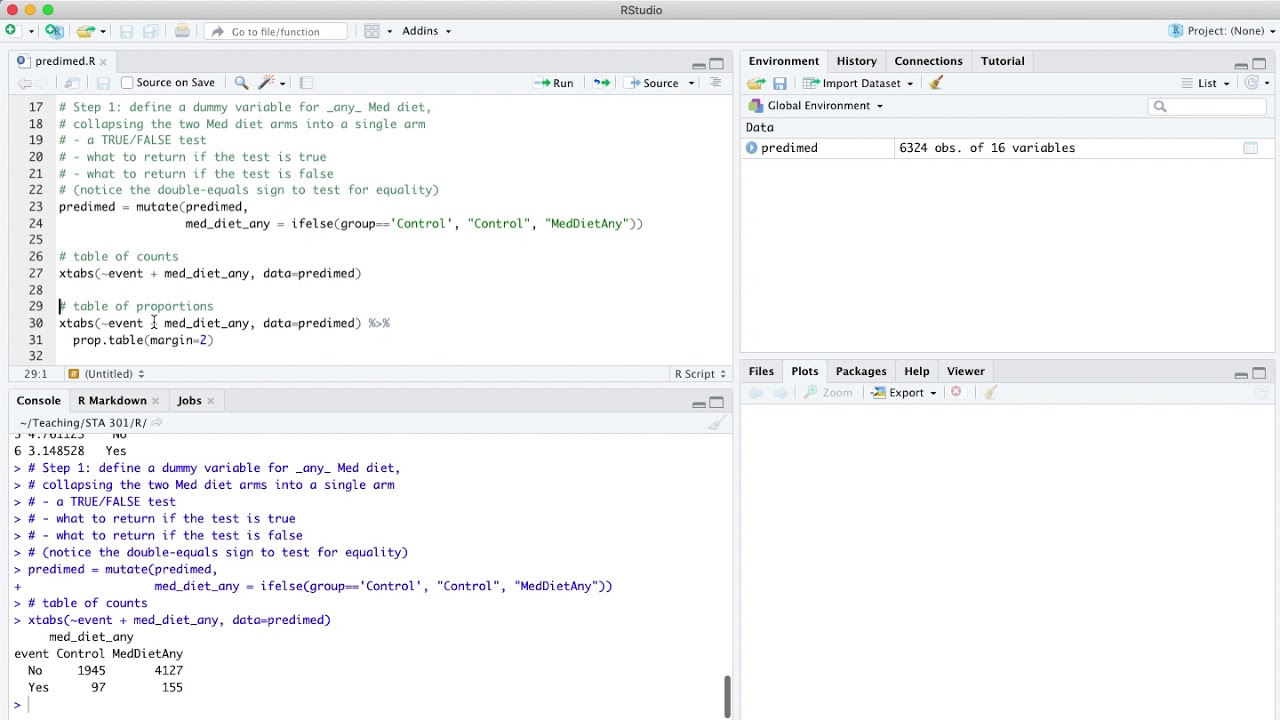
Task: Open the History tab
Action: [x=856, y=61]
